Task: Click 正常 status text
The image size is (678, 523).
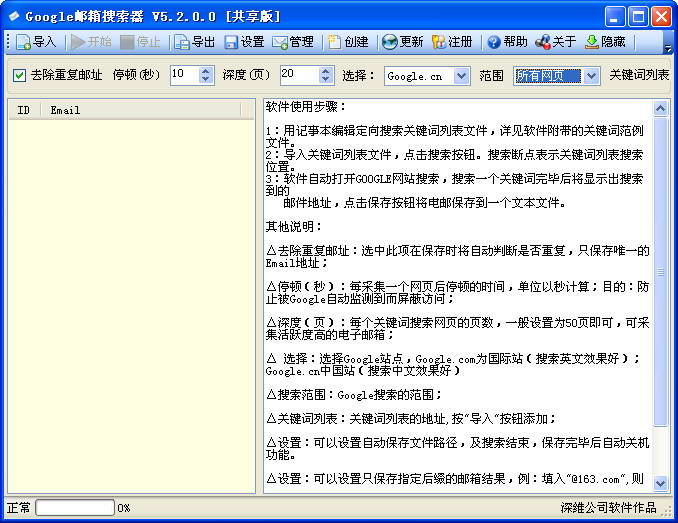Action: coord(19,507)
